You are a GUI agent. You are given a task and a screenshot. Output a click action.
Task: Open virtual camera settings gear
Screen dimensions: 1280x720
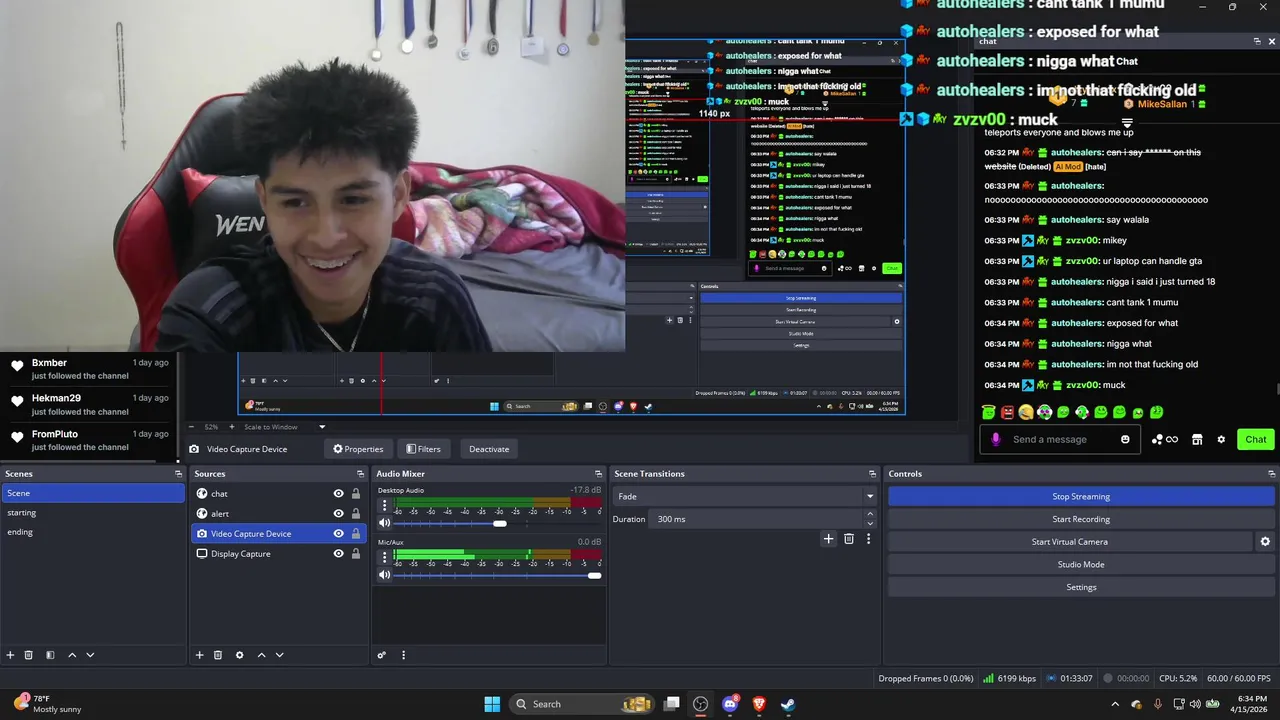[x=1265, y=542]
